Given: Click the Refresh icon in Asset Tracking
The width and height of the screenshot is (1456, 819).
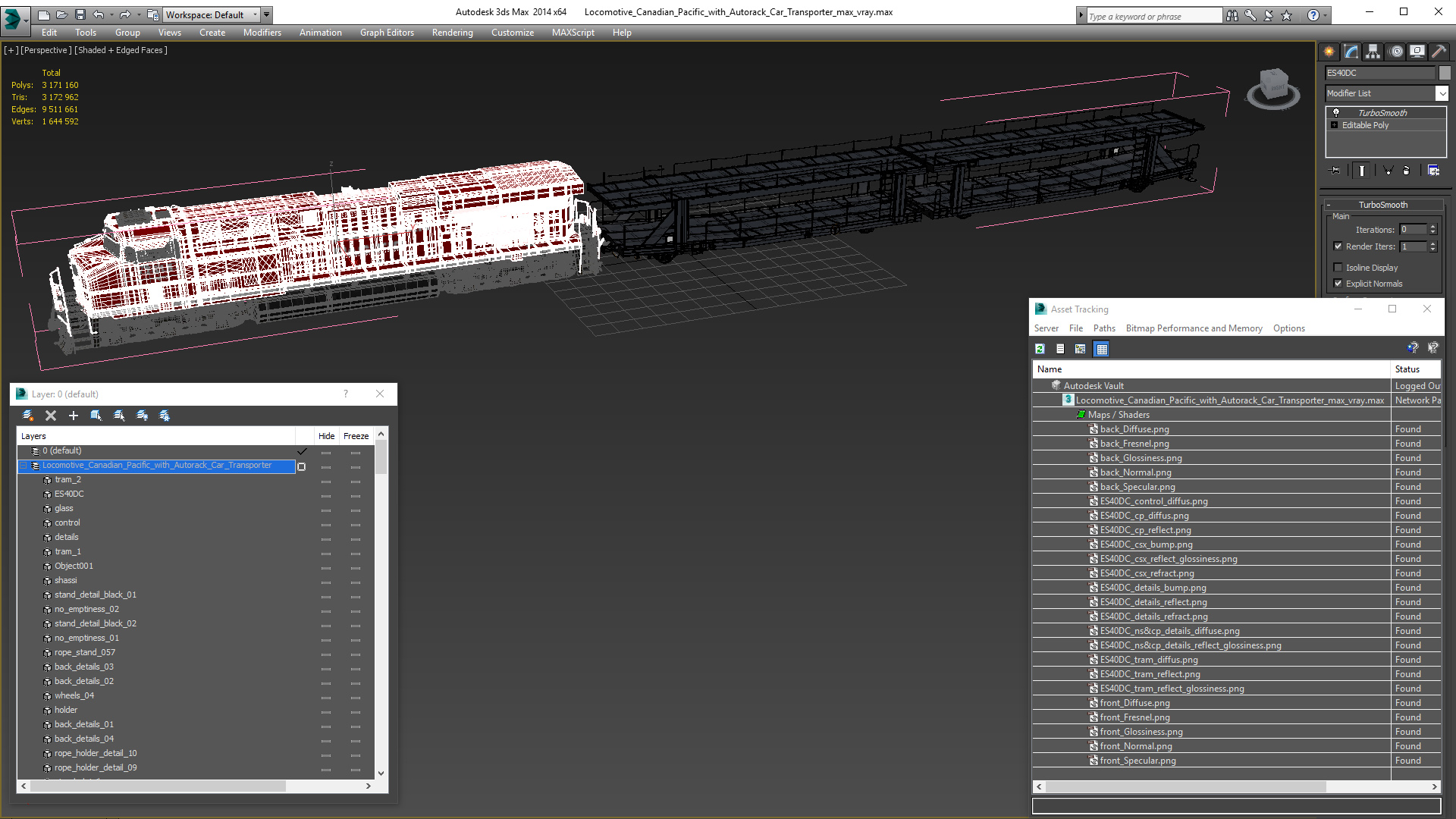Looking at the screenshot, I should coord(1040,349).
